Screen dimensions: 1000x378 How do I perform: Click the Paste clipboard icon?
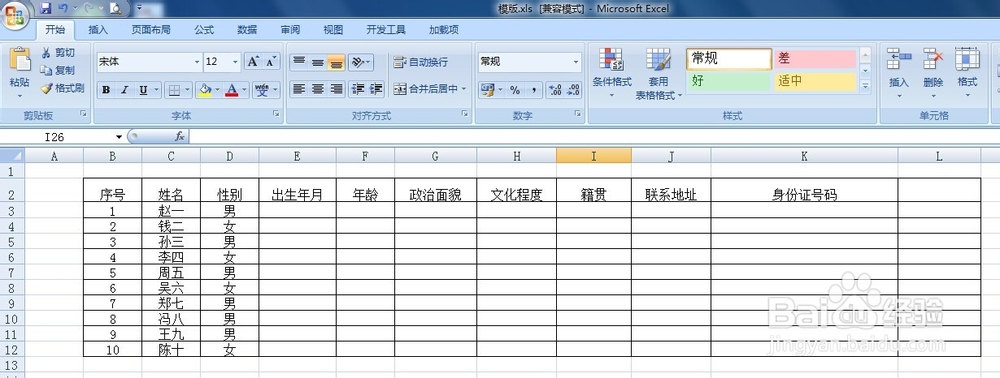tap(19, 59)
